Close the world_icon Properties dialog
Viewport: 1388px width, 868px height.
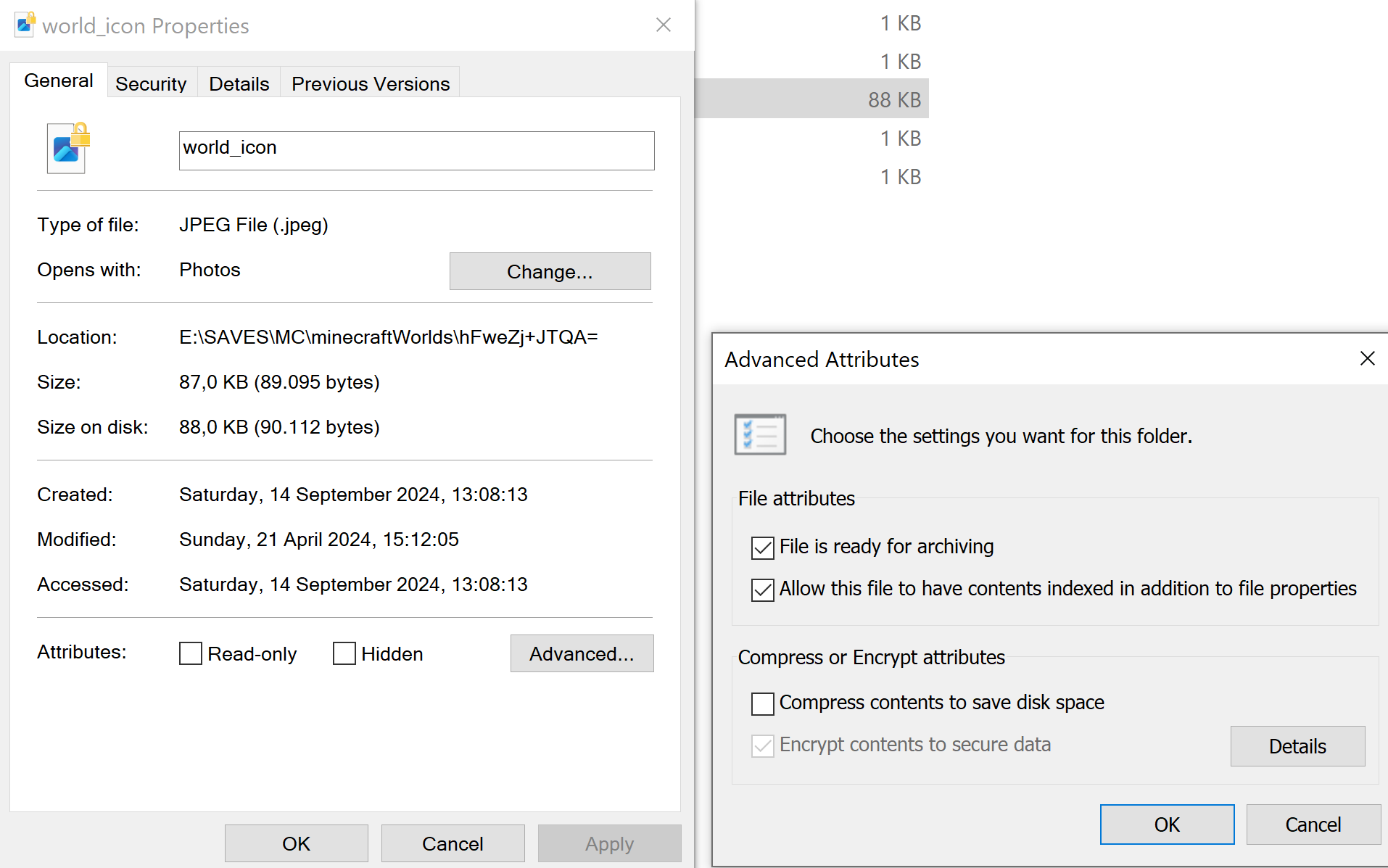pos(663,25)
